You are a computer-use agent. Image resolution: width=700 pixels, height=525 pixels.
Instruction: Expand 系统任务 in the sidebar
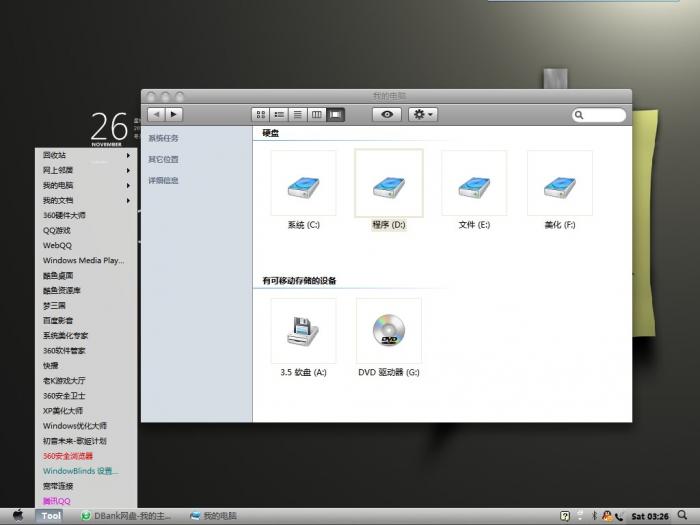point(163,138)
